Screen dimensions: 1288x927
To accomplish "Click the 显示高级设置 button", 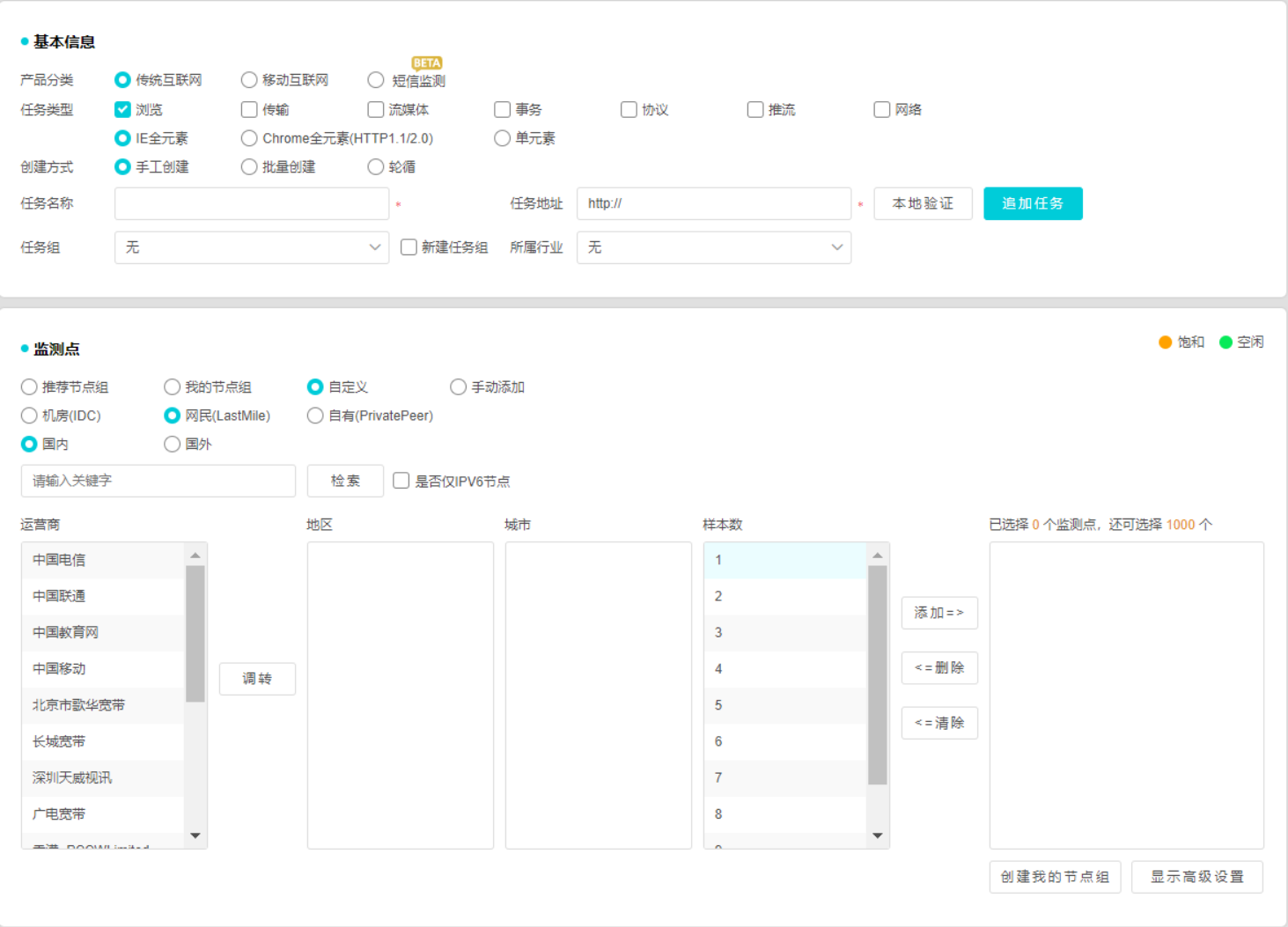I will pyautogui.click(x=1196, y=877).
